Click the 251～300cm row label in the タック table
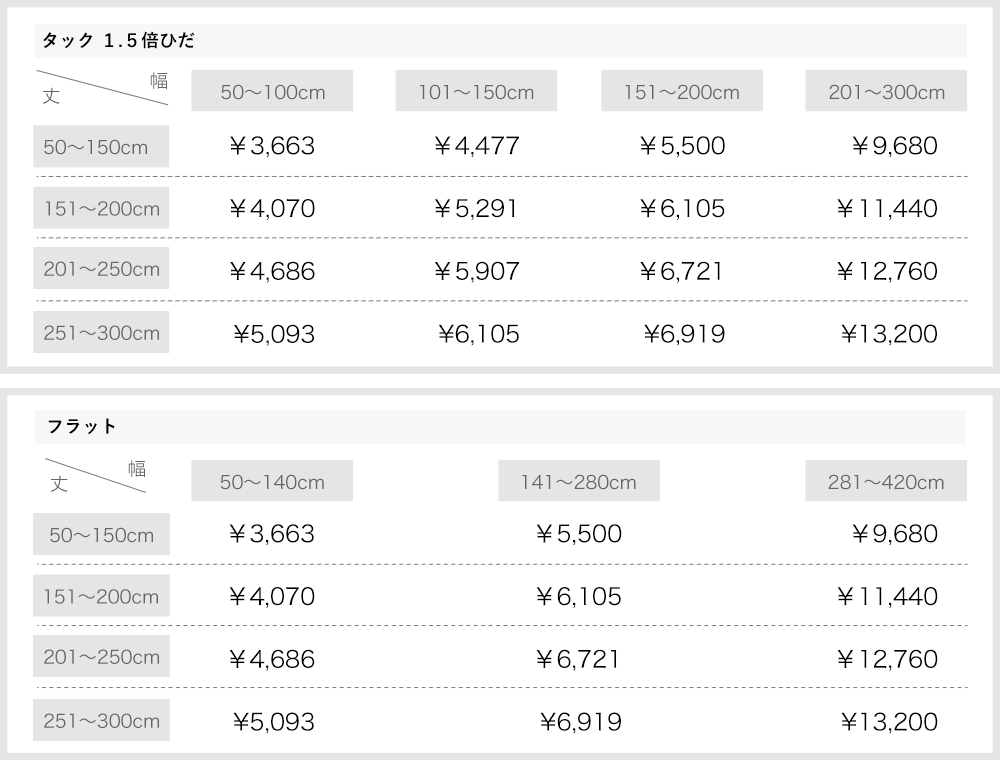Screen dimensions: 1000x760 (101, 332)
